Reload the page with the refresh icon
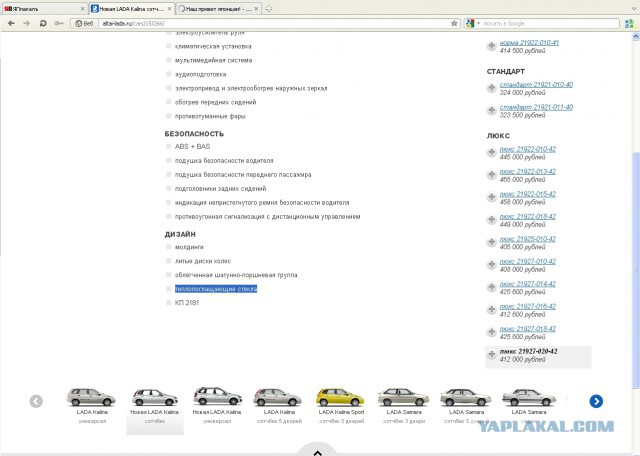The image size is (640, 456). [x=43, y=23]
